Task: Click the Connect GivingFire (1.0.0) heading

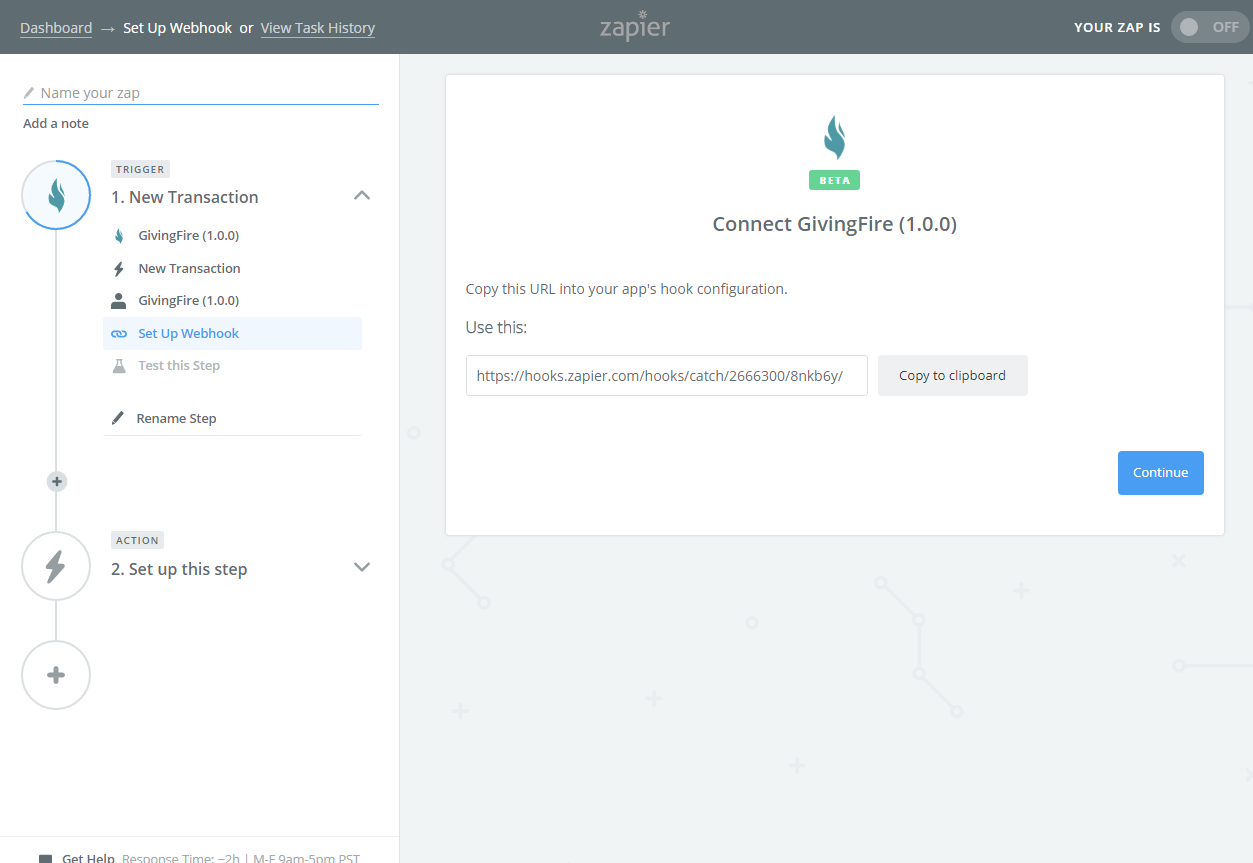Action: pos(834,224)
